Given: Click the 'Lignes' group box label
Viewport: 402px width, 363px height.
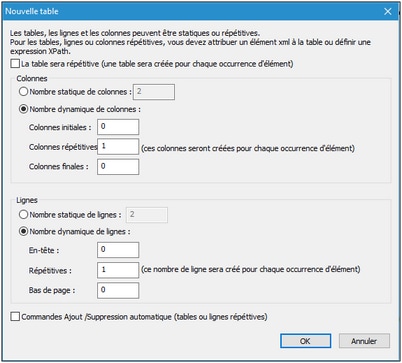Looking at the screenshot, I should [x=27, y=200].
